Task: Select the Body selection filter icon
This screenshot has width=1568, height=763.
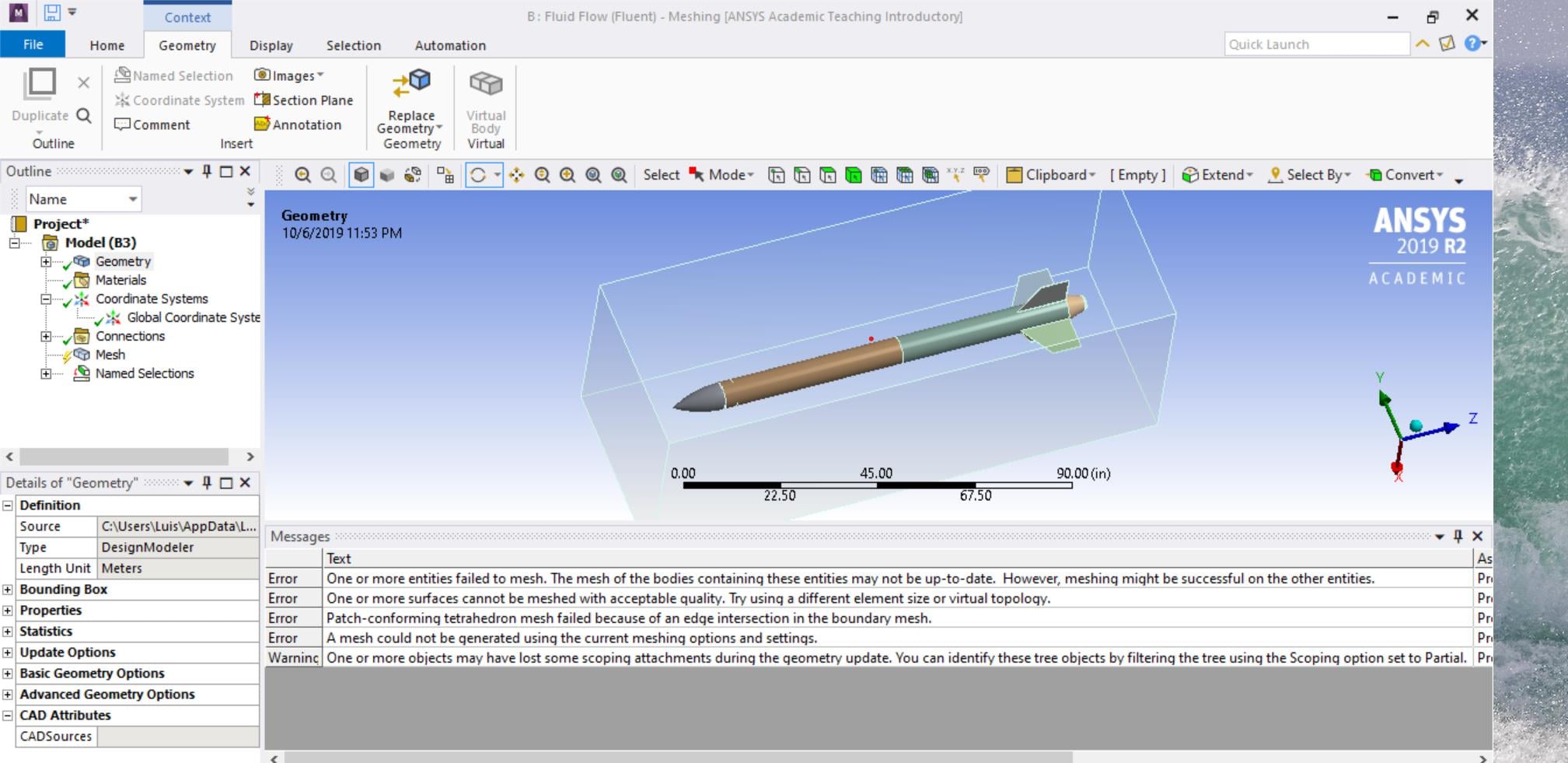Action: tap(853, 175)
